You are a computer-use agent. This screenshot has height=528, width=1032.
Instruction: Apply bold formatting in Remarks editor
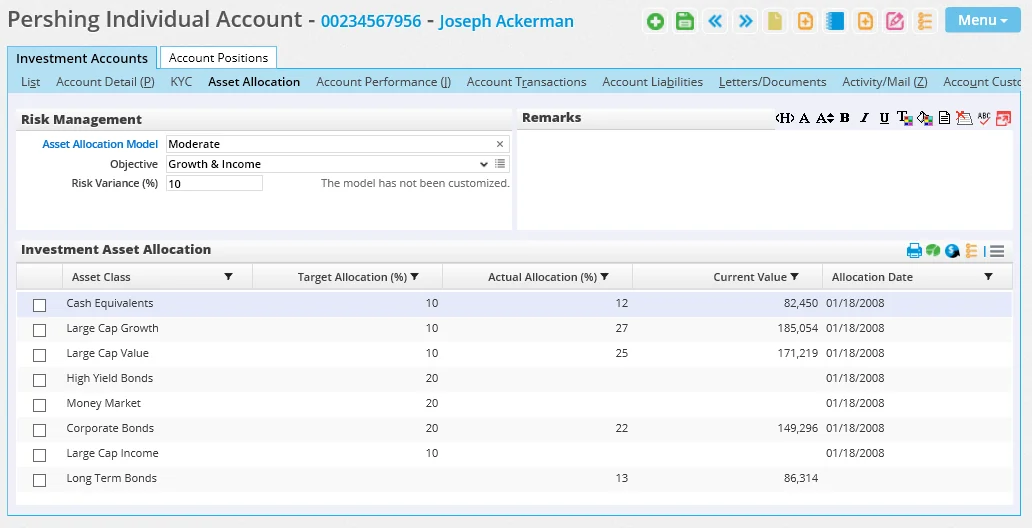pyautogui.click(x=845, y=118)
